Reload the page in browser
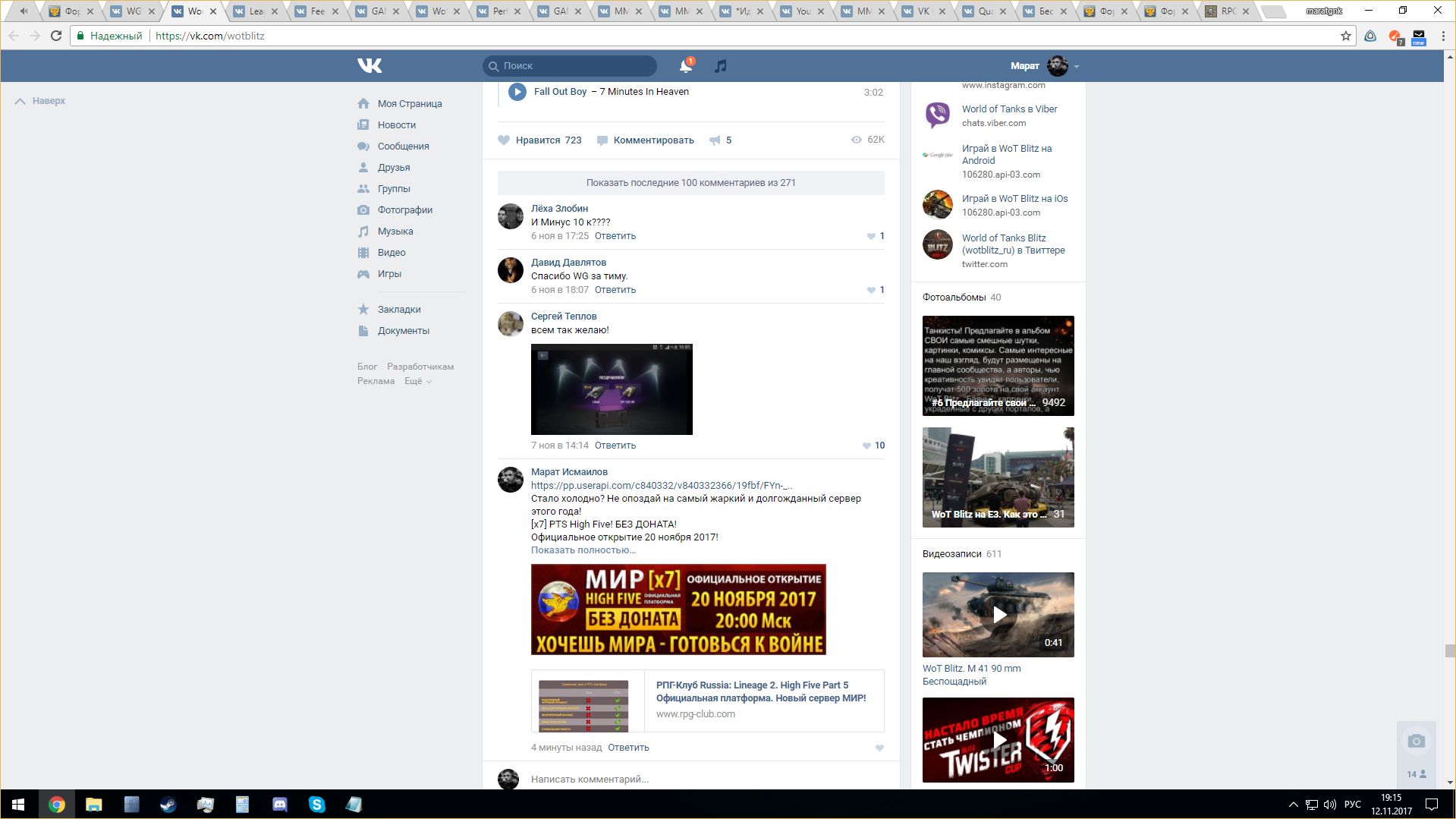Viewport: 1456px width, 819px height. [56, 36]
